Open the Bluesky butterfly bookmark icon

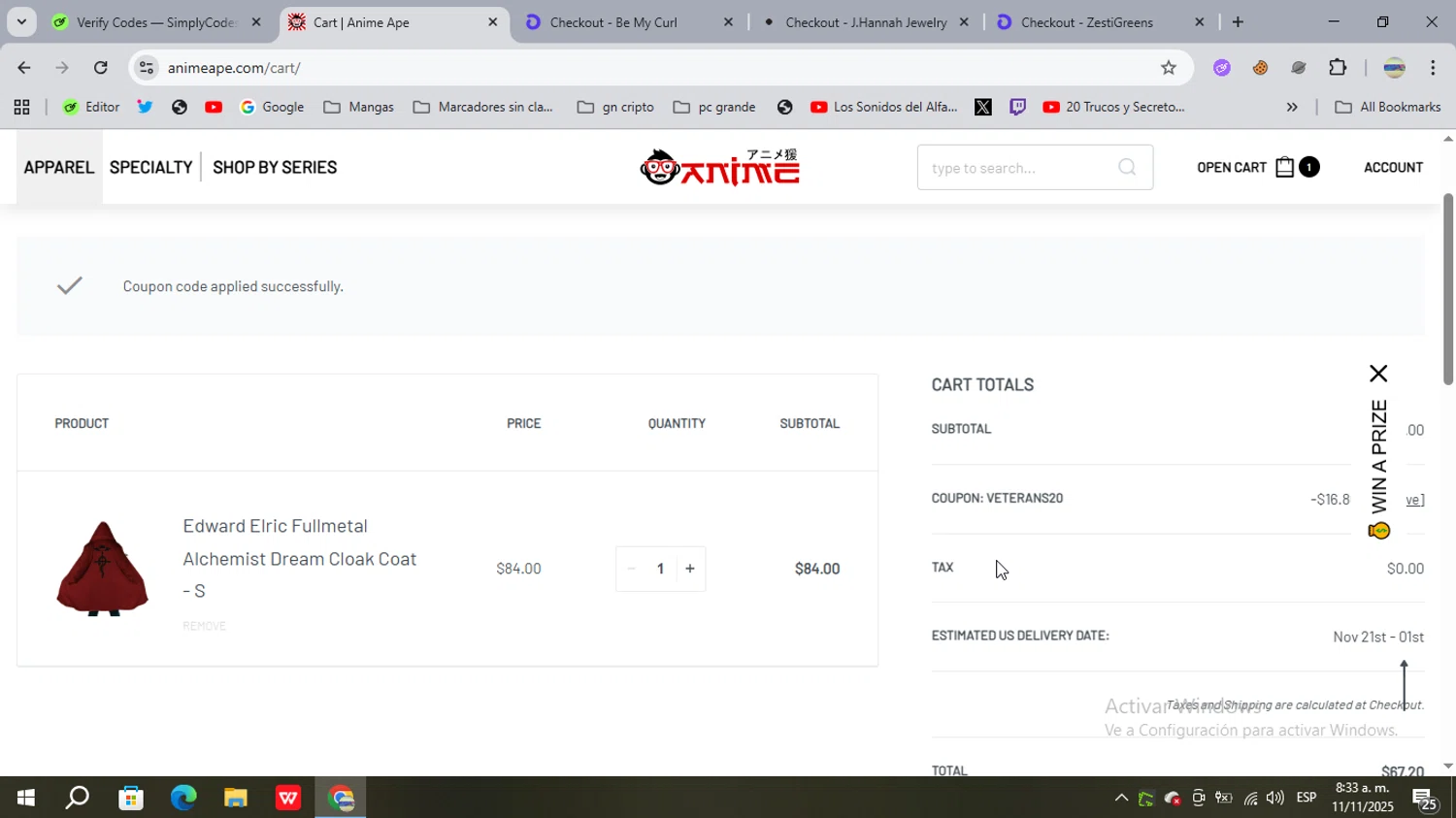[x=145, y=108]
